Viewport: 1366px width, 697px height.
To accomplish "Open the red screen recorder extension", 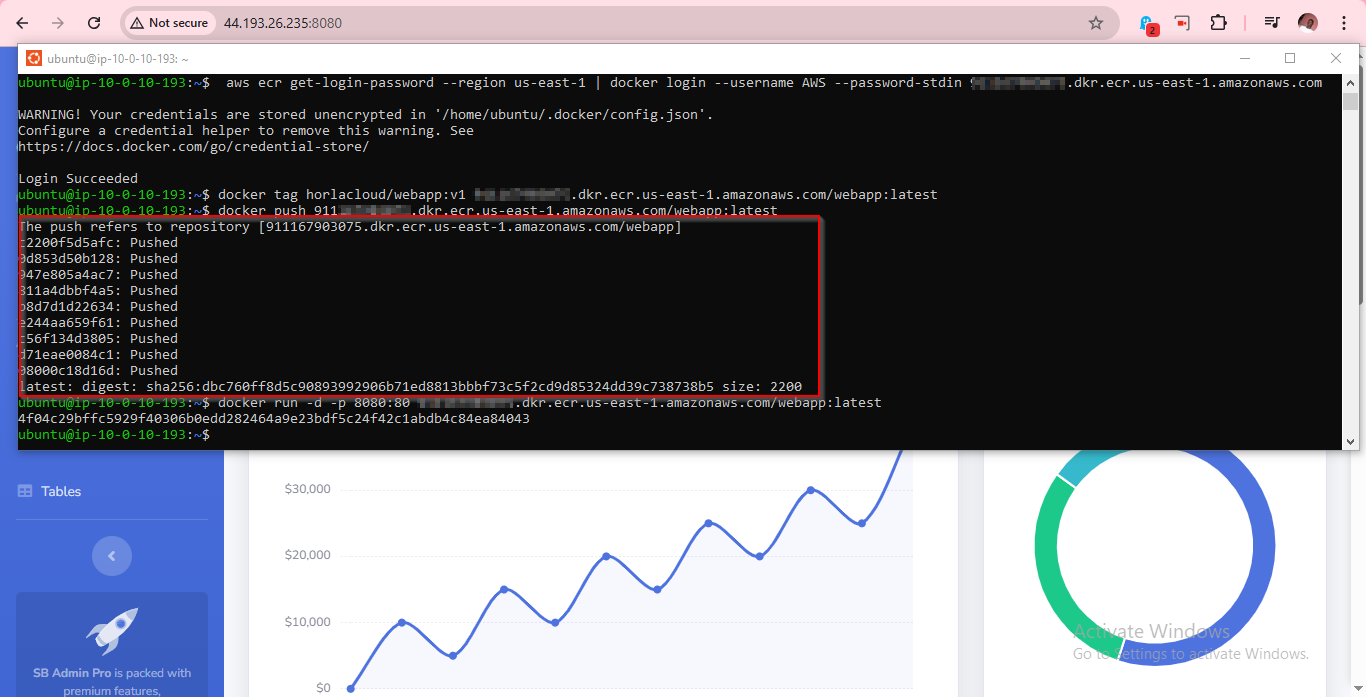I will pos(1183,22).
